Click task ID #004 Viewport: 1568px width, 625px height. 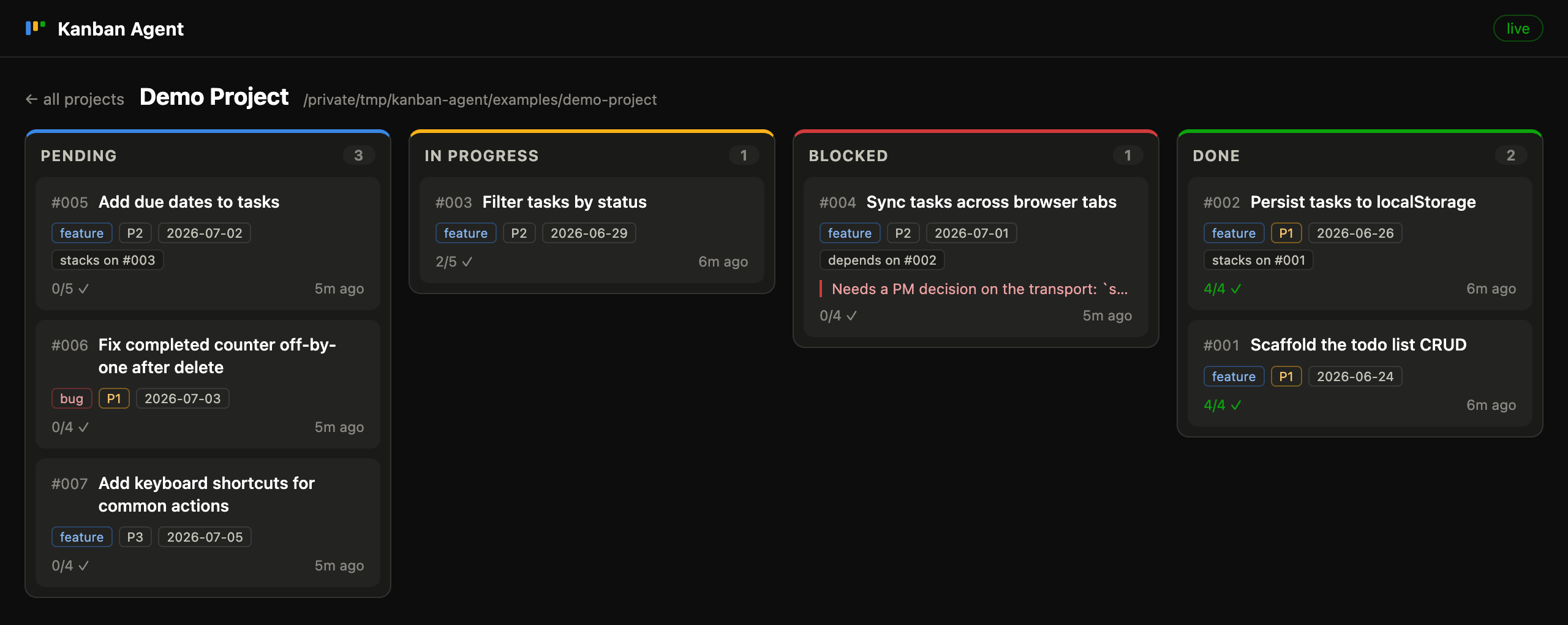[838, 203]
